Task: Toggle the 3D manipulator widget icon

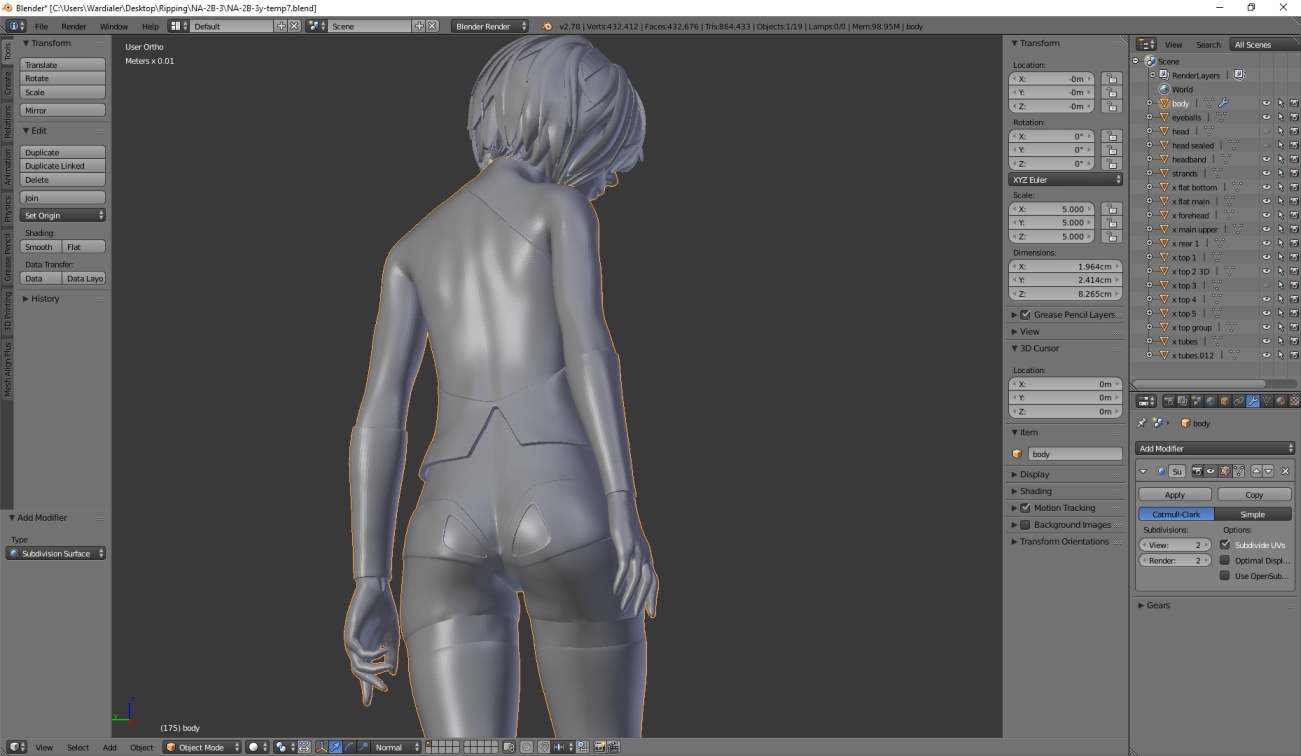Action: pos(321,747)
